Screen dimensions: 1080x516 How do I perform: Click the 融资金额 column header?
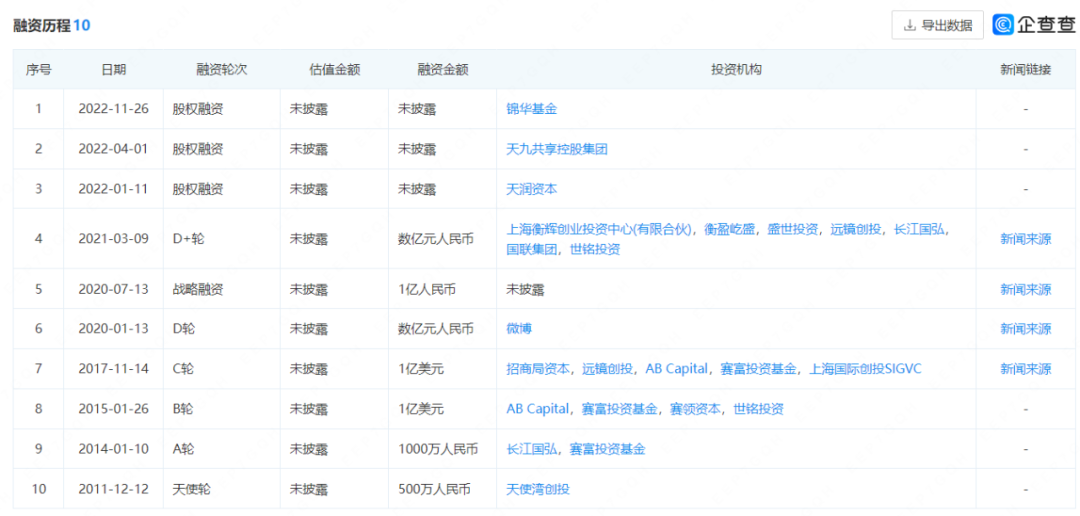click(443, 70)
